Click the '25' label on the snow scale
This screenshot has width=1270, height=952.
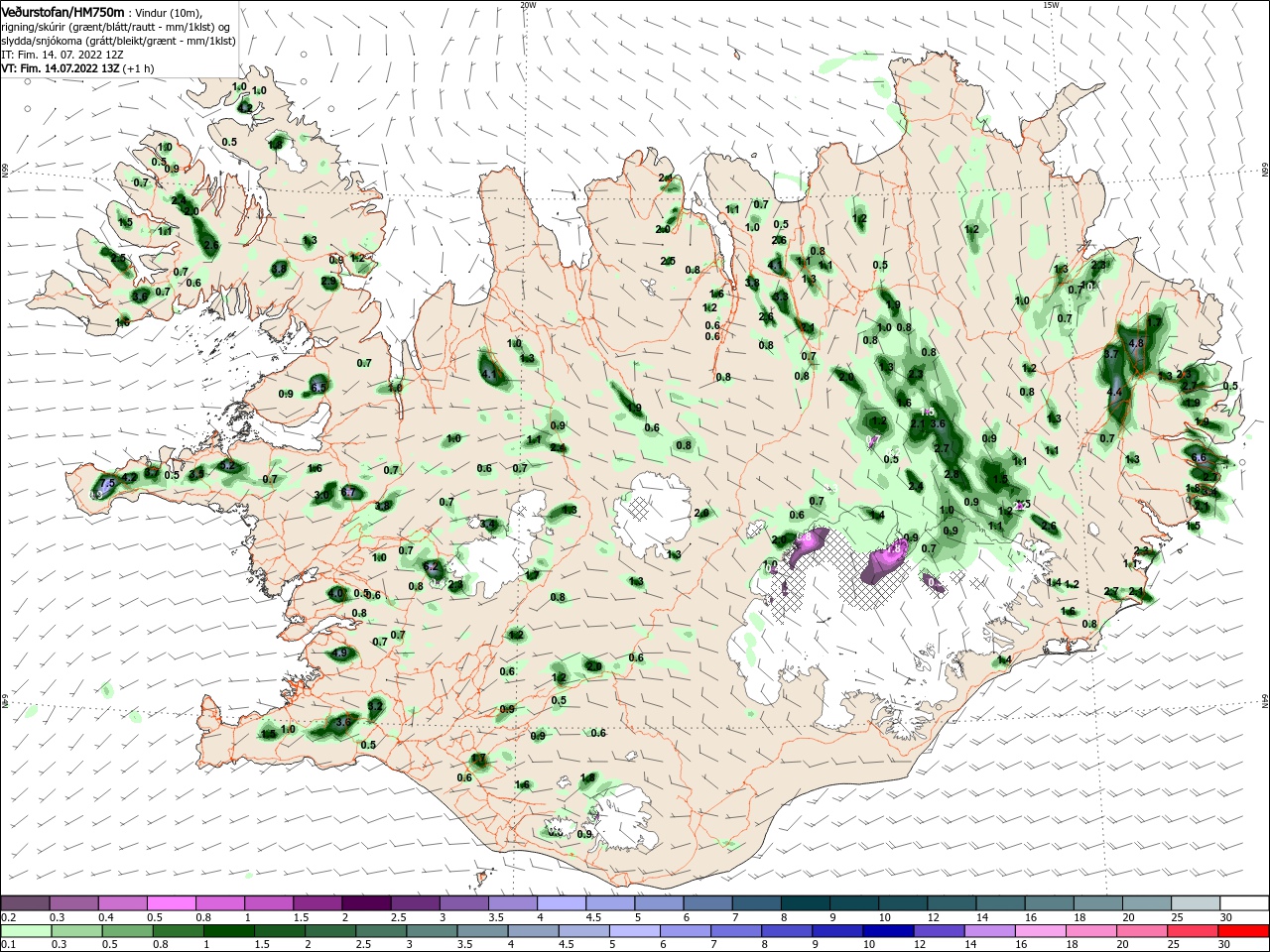[1177, 917]
